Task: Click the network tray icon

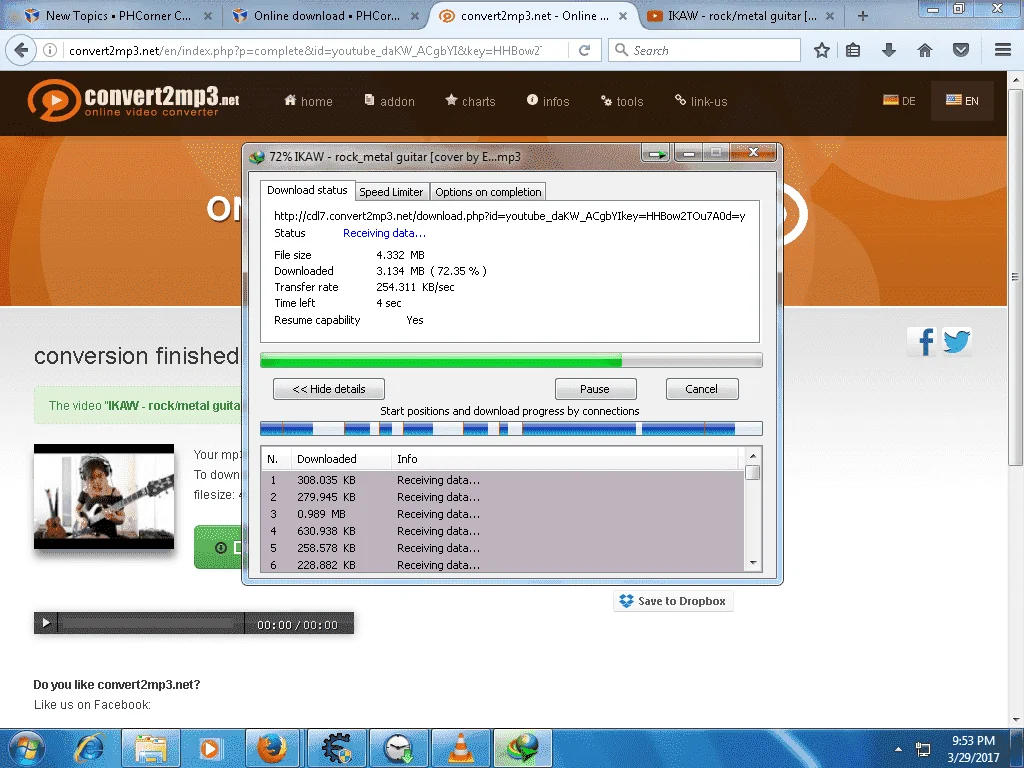Action: [923, 749]
